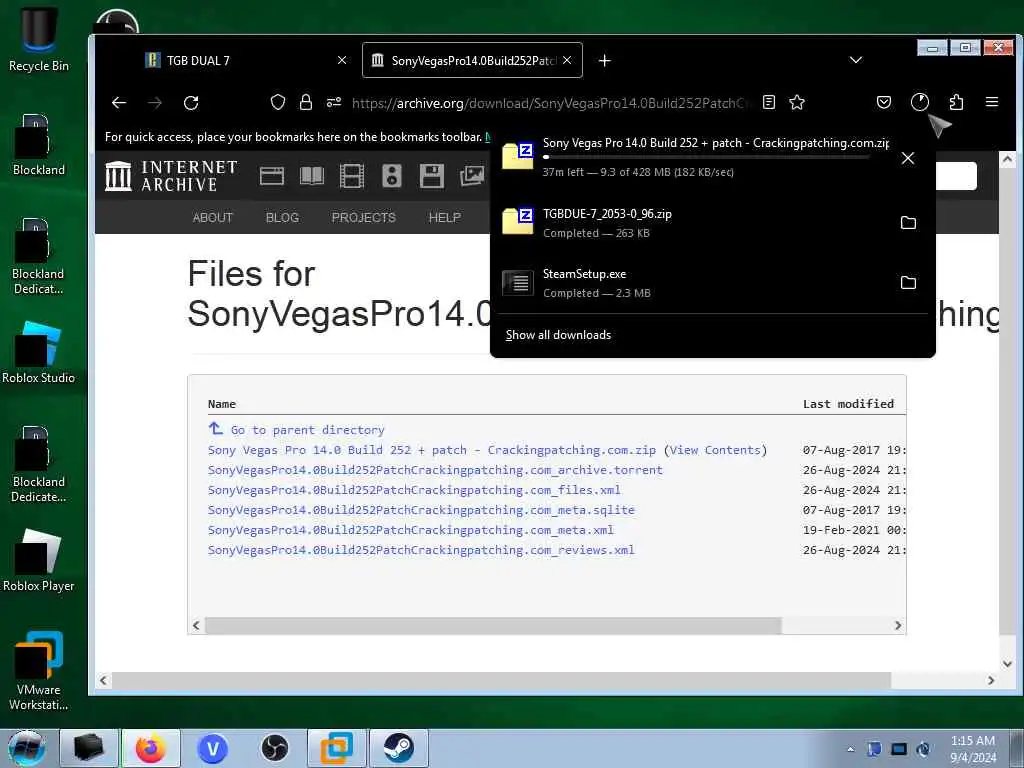Image resolution: width=1024 pixels, height=768 pixels.
Task: Toggle reader view icon
Action: click(x=769, y=103)
